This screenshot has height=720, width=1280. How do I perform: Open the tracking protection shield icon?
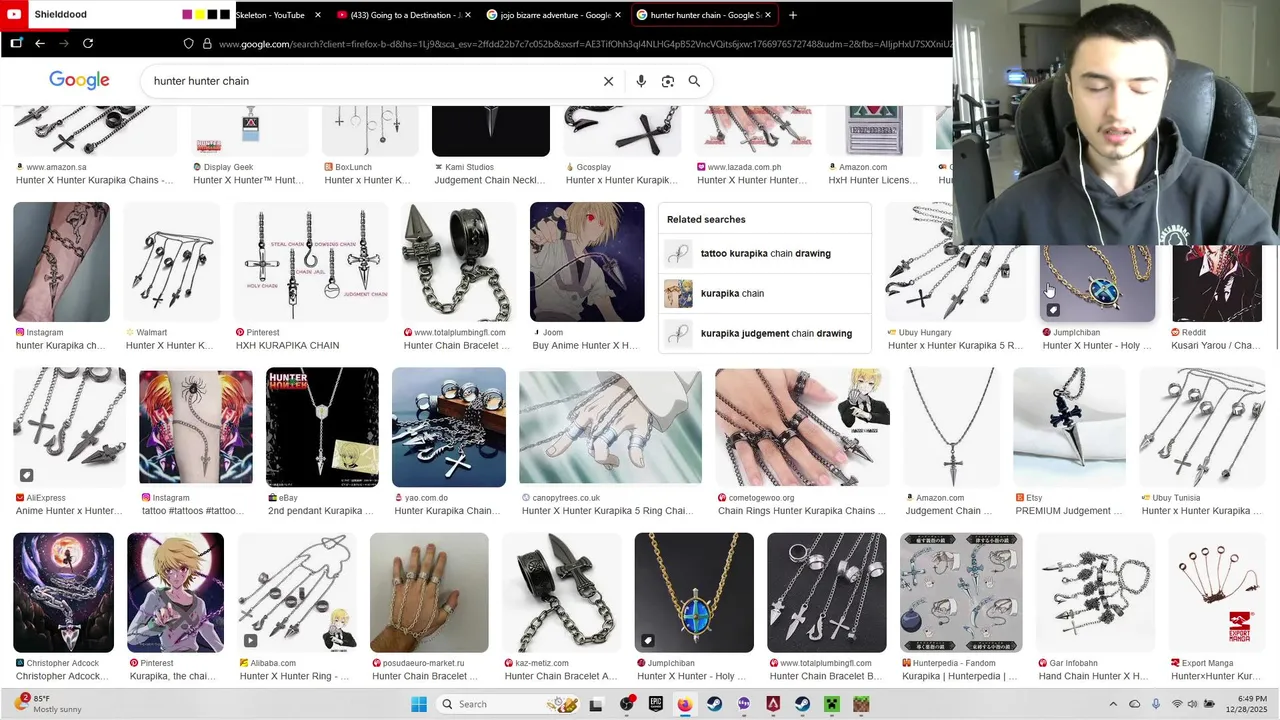coord(188,44)
